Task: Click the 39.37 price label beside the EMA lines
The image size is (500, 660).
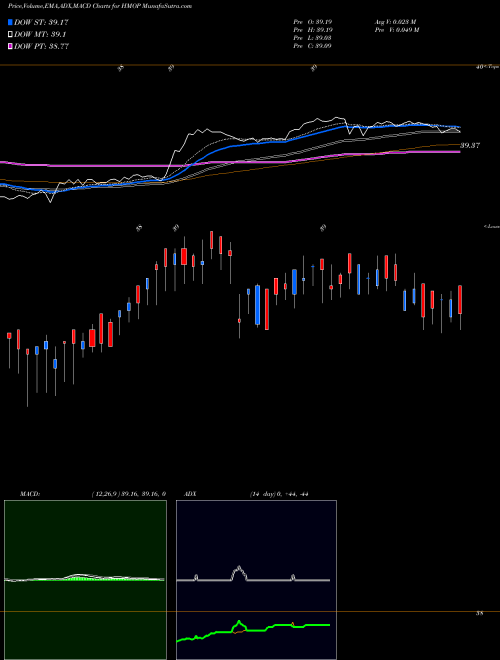Action: pos(470,146)
